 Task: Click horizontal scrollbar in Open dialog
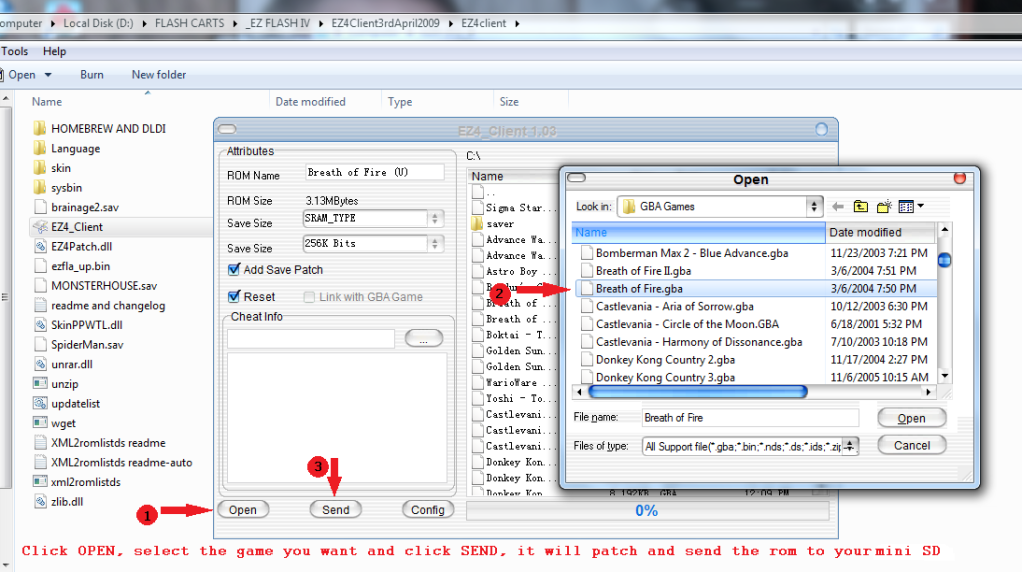(x=697, y=392)
